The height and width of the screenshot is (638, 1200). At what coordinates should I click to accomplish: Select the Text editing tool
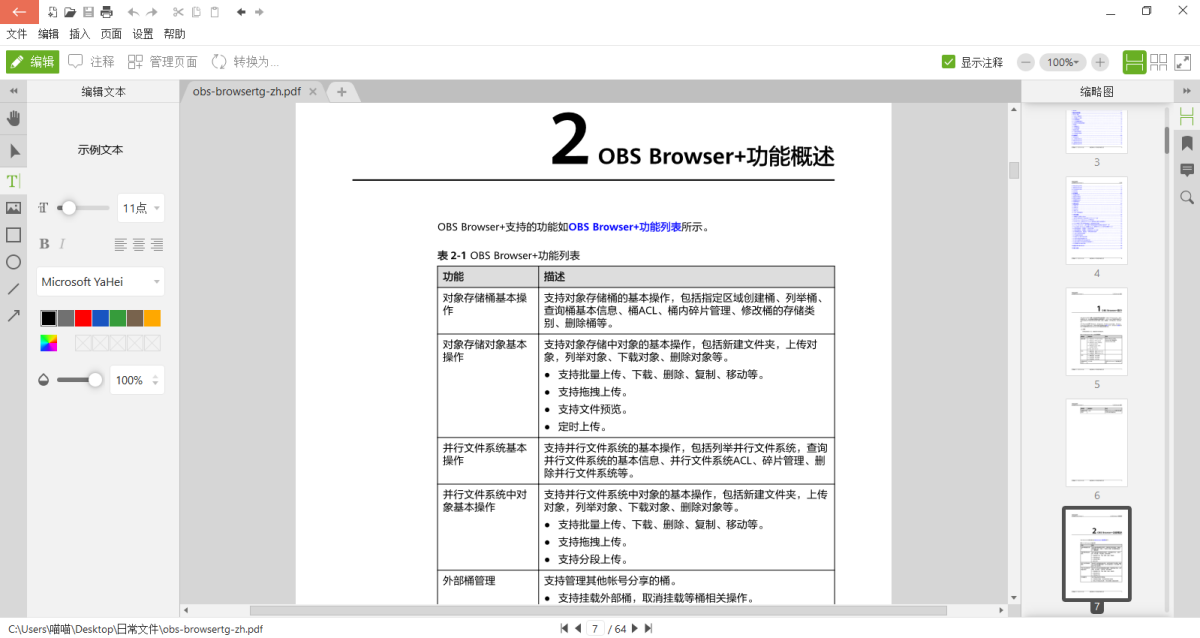pyautogui.click(x=14, y=181)
